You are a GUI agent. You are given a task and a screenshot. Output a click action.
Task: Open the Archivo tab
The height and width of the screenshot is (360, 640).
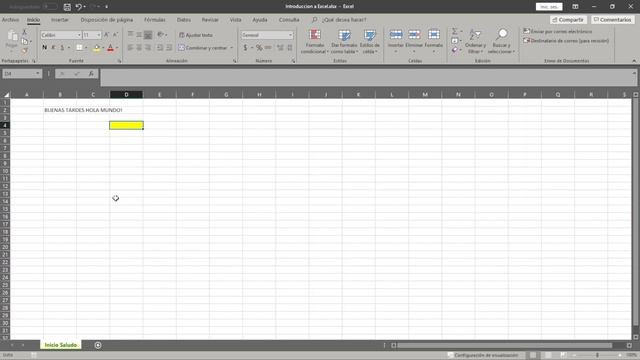click(10, 20)
